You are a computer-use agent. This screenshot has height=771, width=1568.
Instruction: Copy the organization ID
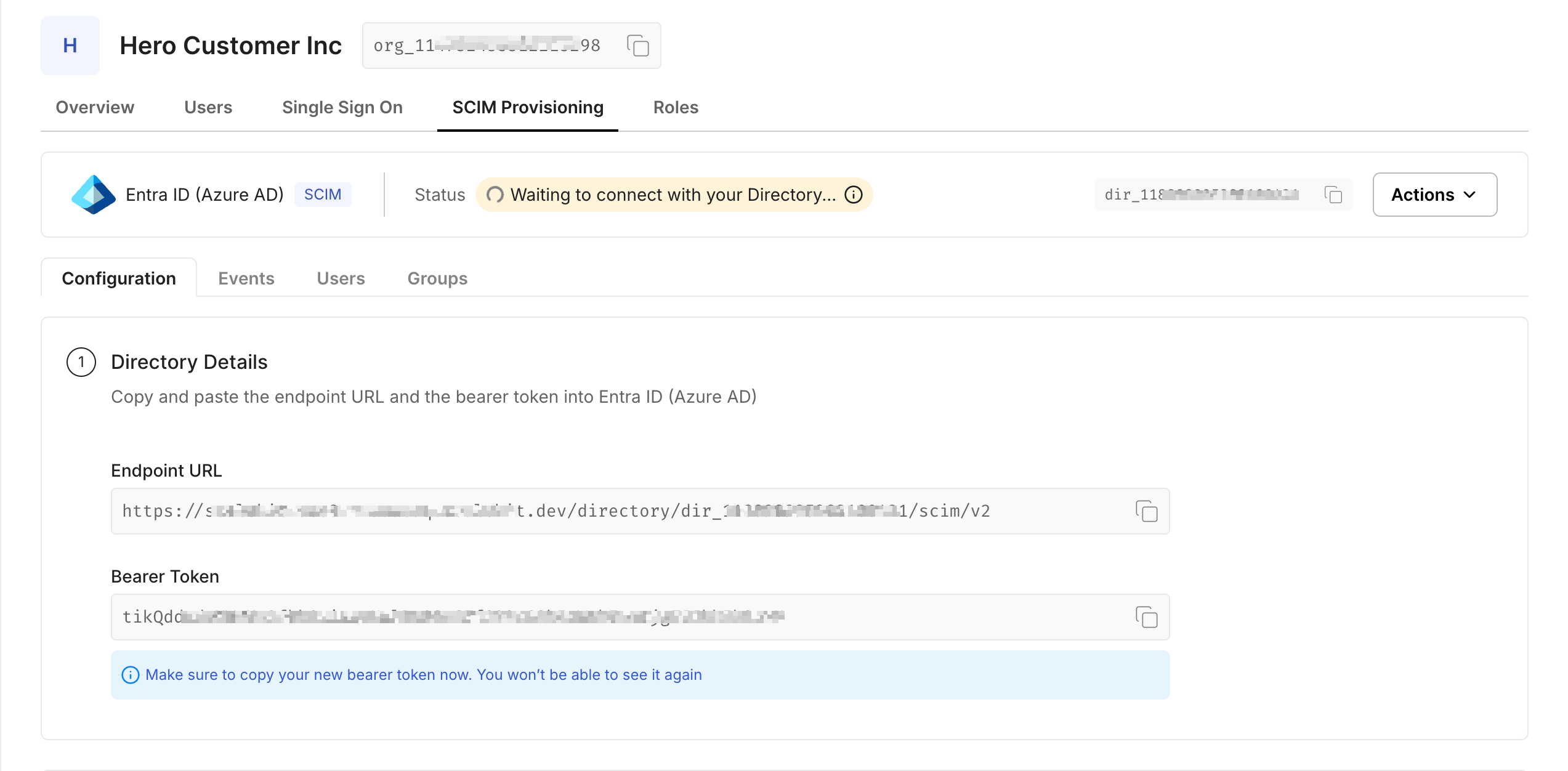coord(637,46)
